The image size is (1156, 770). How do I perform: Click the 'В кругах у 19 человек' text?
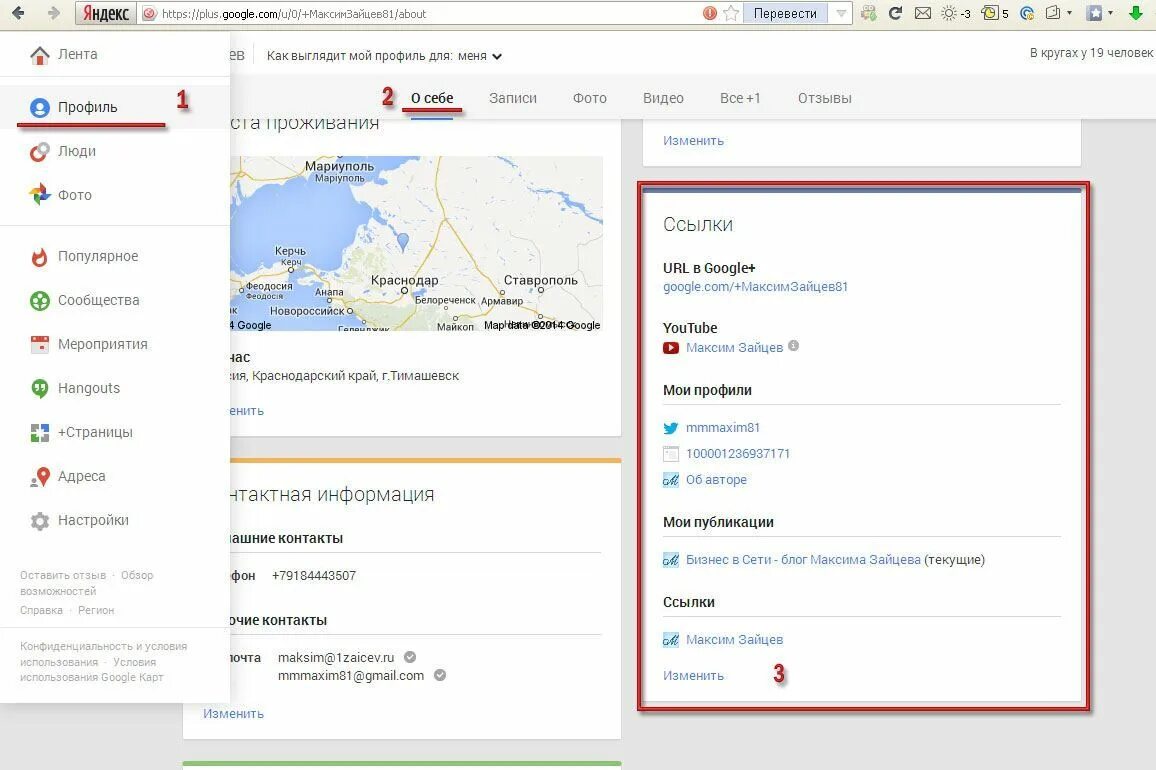point(1091,53)
